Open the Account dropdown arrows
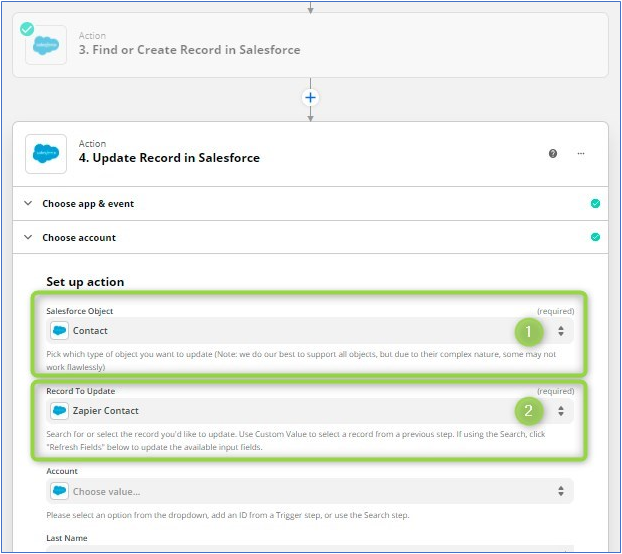Screen dimensions: 622x554 pyautogui.click(x=561, y=491)
